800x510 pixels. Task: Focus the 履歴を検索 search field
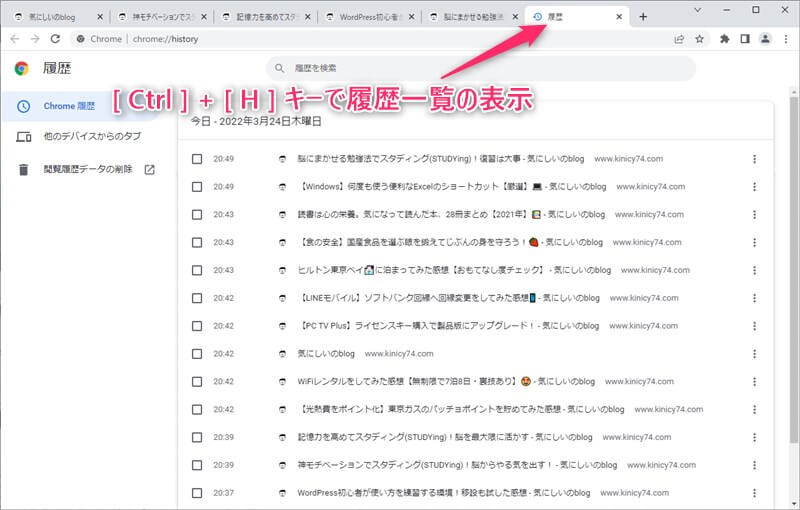[481, 68]
